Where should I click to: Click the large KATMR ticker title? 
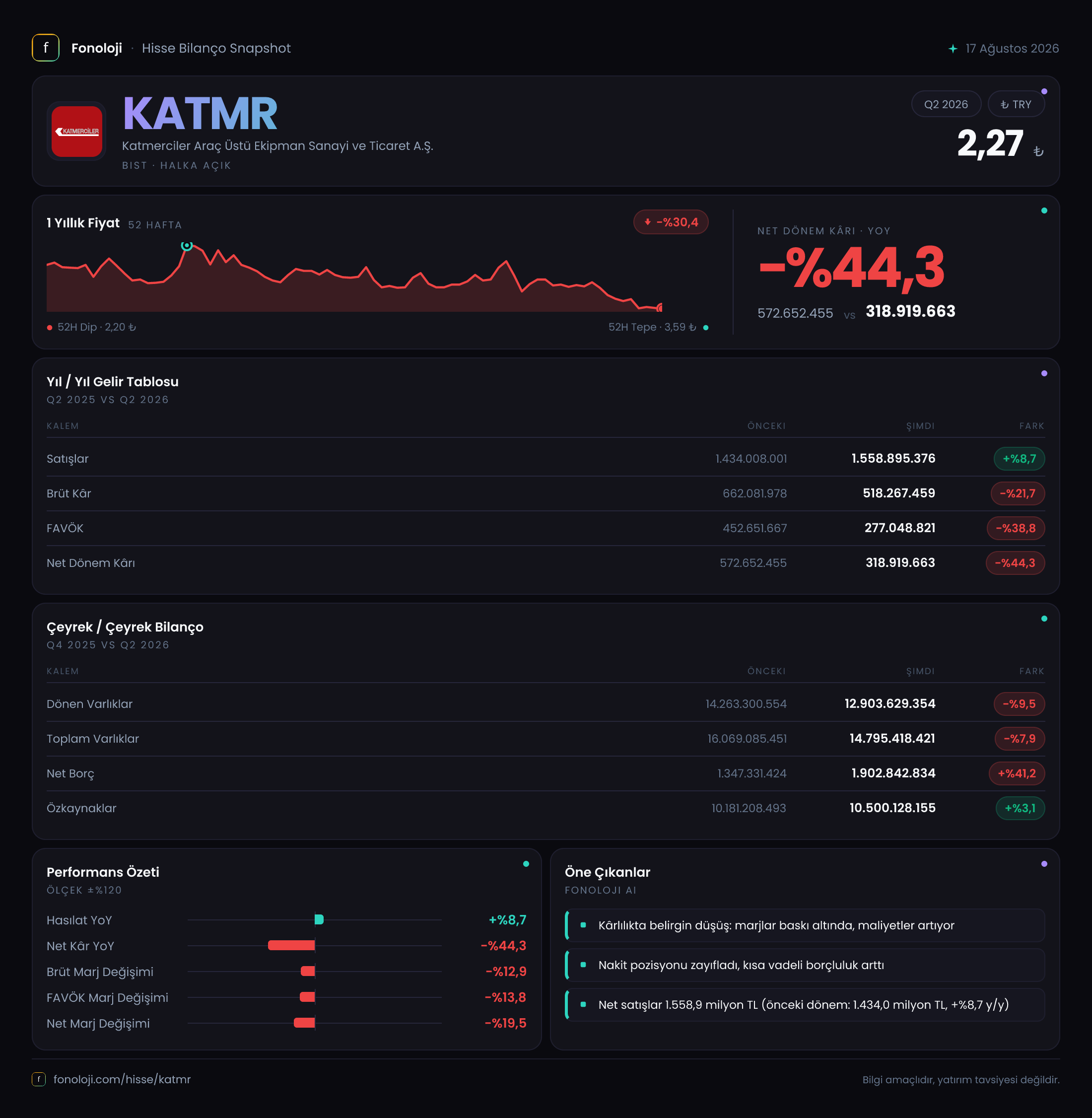click(200, 114)
